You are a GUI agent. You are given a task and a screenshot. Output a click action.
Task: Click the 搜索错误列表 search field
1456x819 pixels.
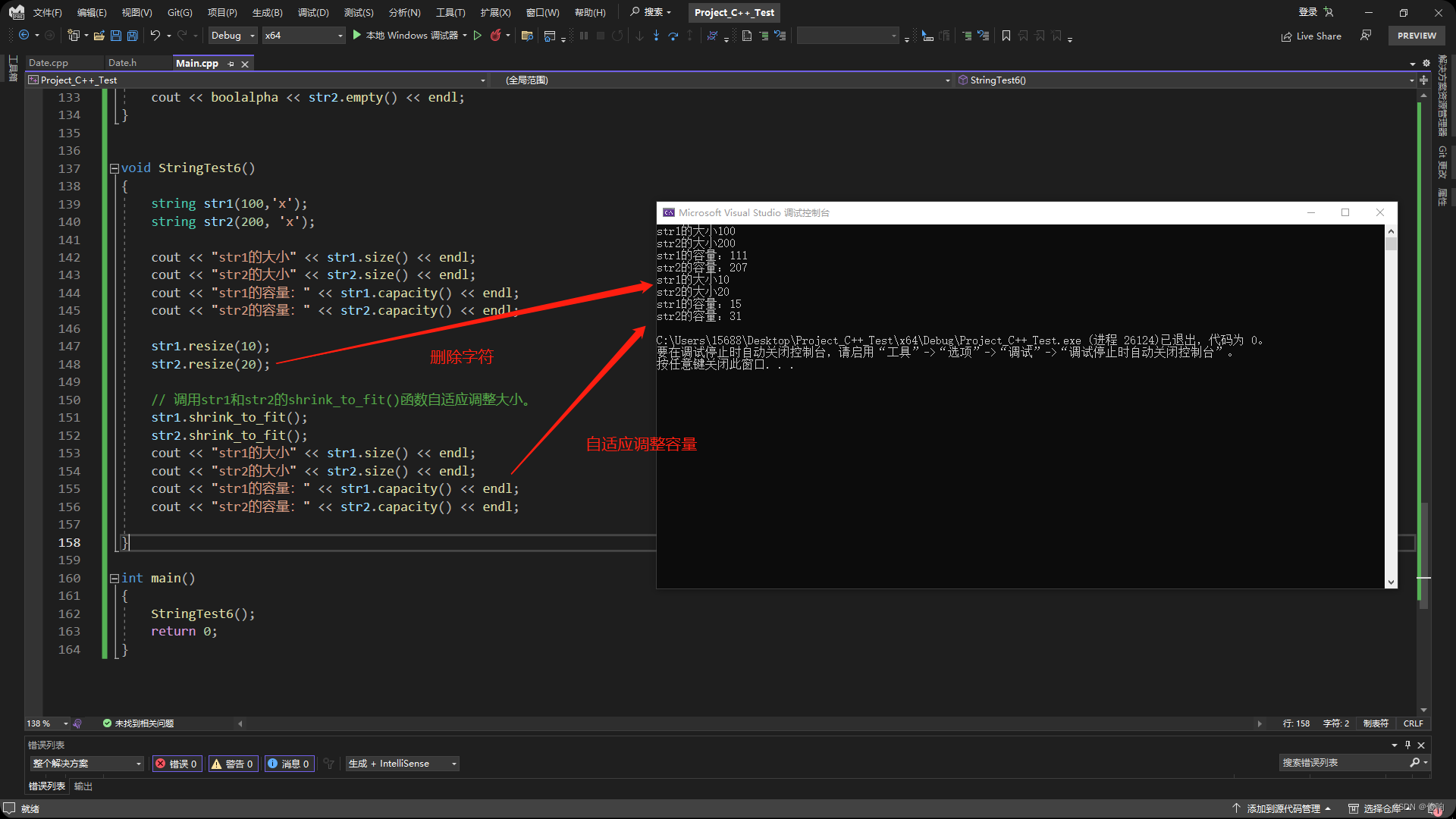tap(1342, 763)
